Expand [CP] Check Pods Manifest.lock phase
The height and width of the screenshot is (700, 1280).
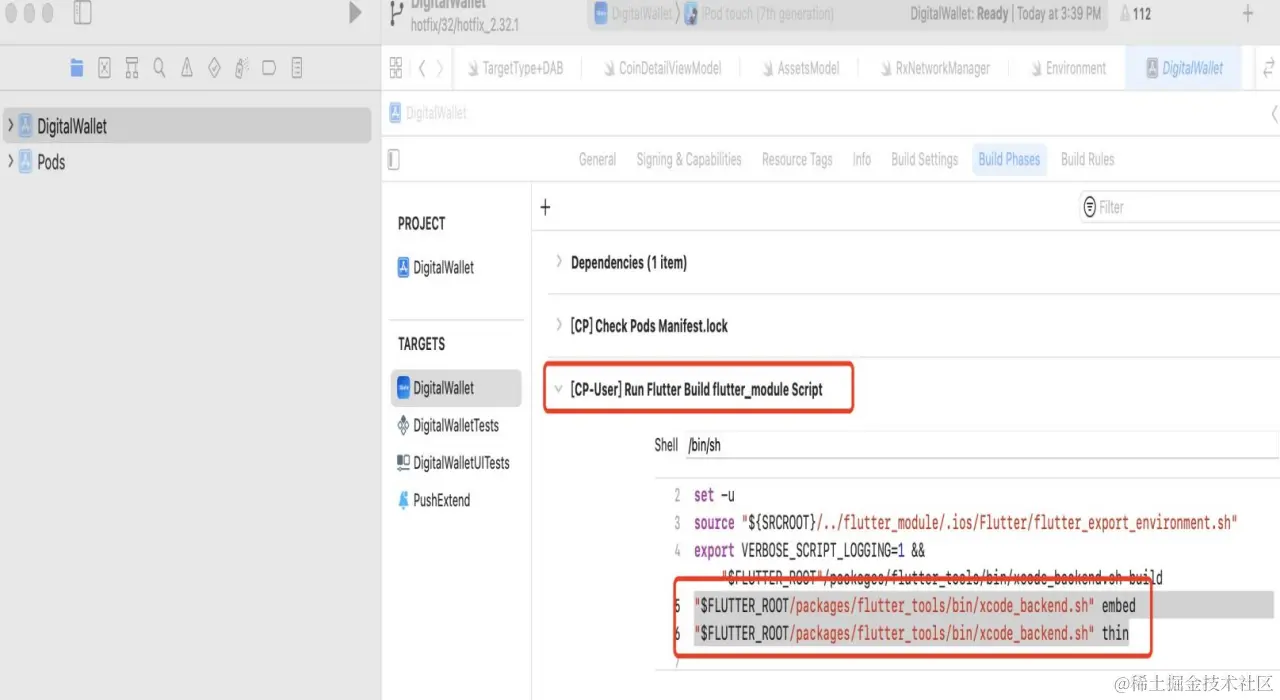click(559, 326)
